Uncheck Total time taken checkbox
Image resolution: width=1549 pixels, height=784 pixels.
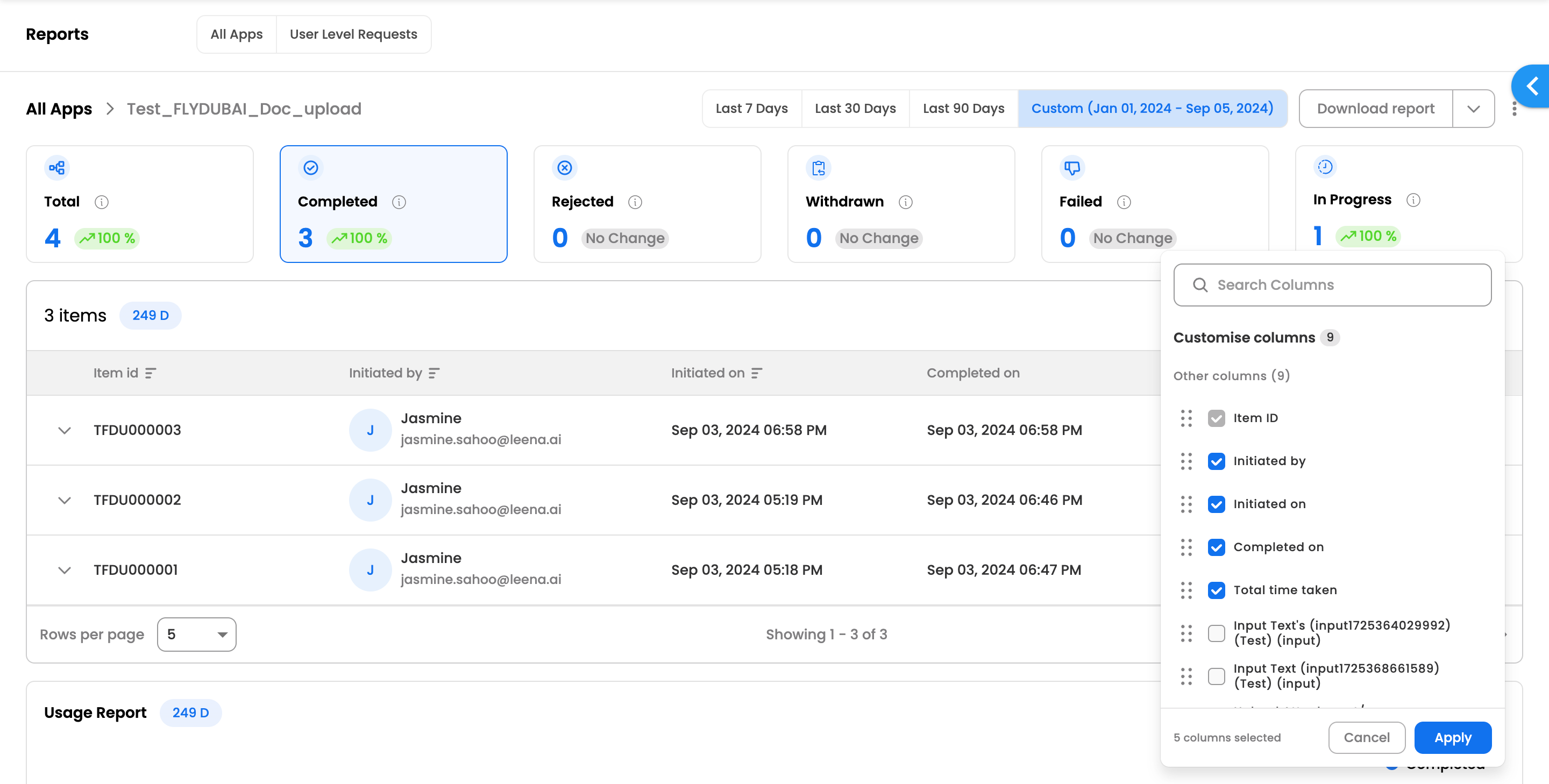point(1216,590)
